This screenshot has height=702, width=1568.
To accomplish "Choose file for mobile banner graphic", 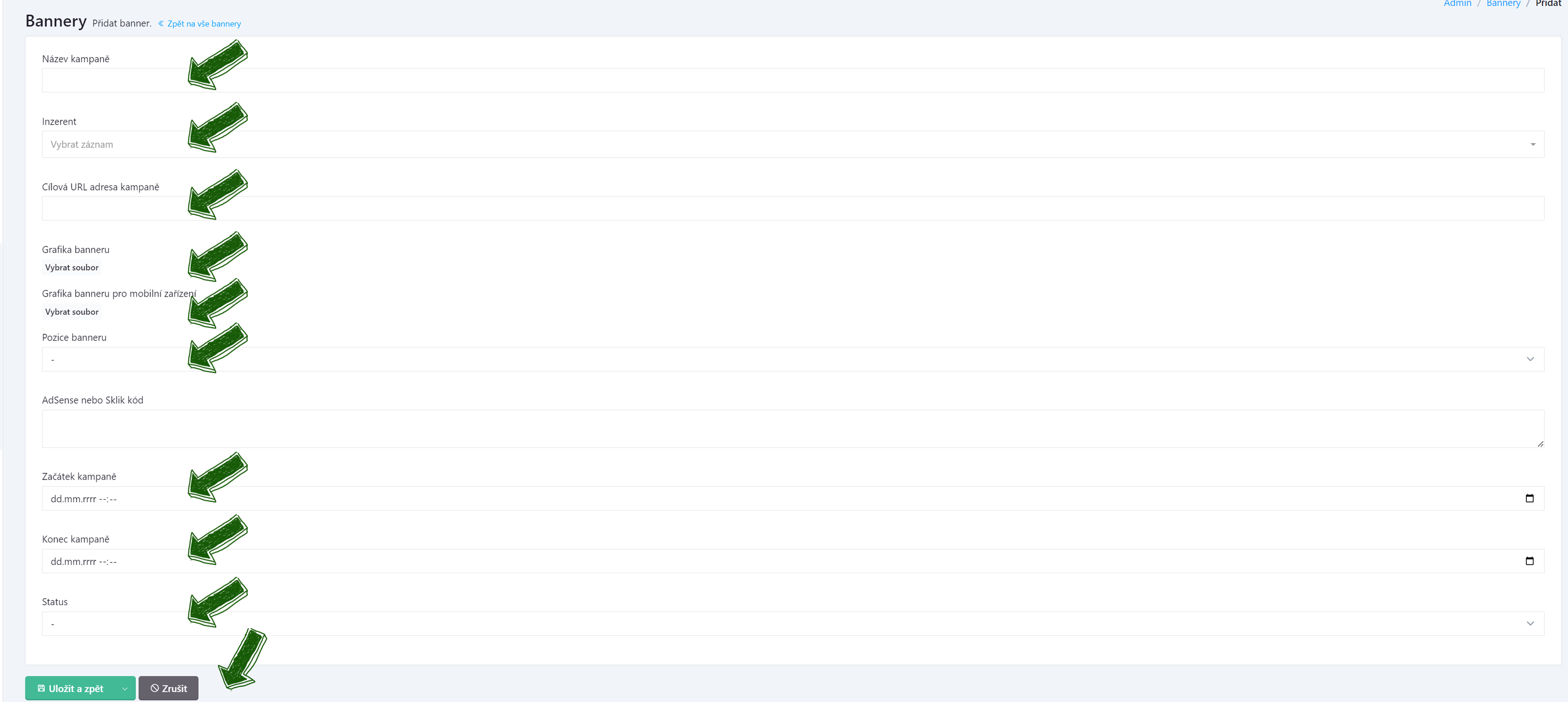I will 72,312.
